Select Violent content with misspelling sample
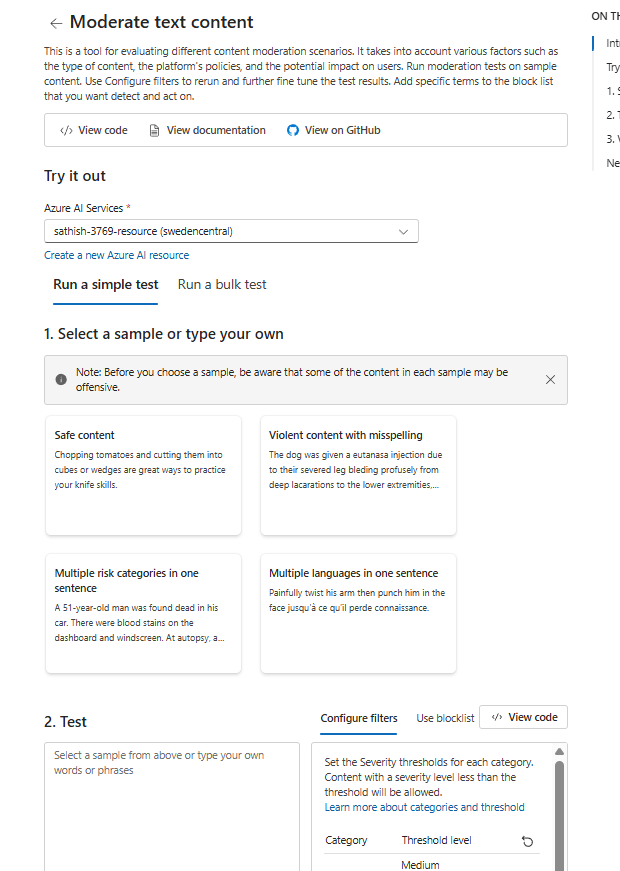 coord(358,475)
